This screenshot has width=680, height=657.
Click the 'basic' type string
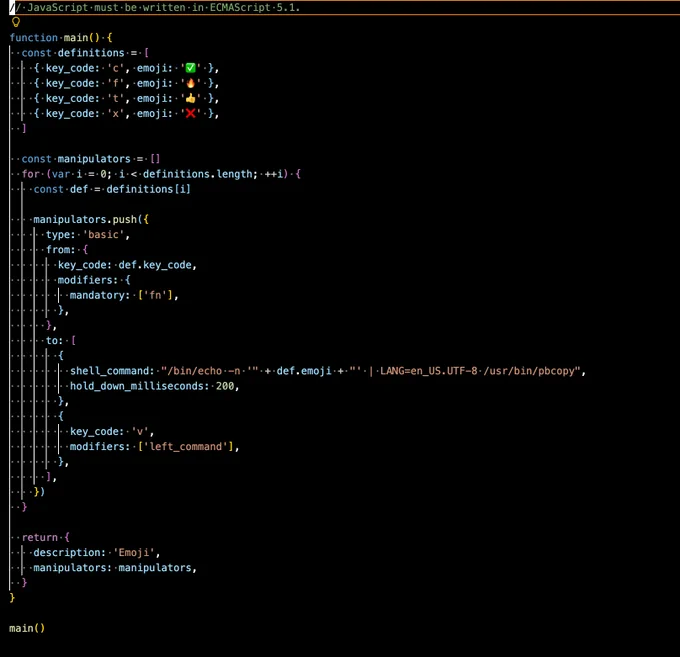pos(103,235)
